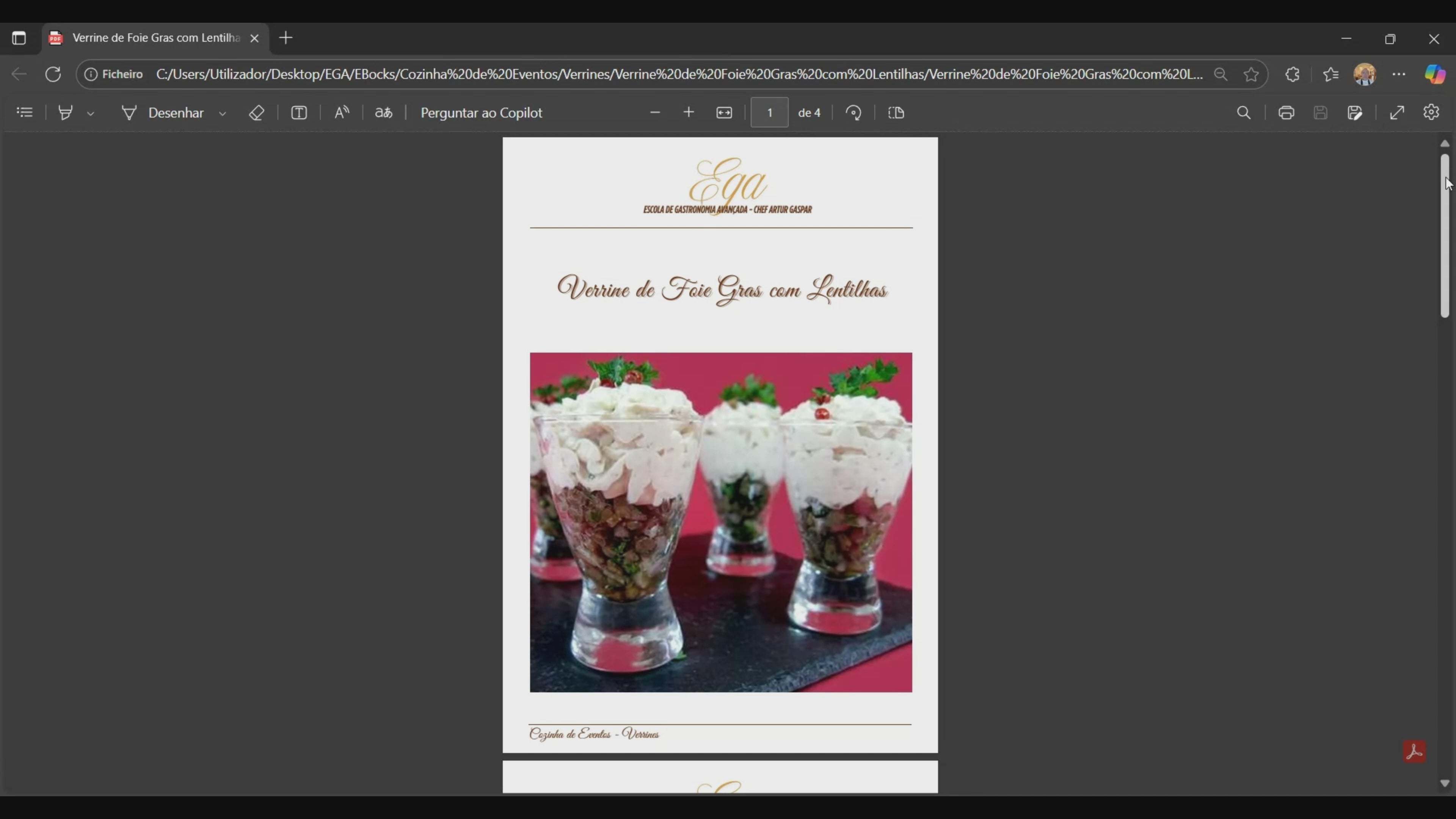Toggle fit to width view
Viewport: 1456px width, 819px height.
[x=724, y=113]
